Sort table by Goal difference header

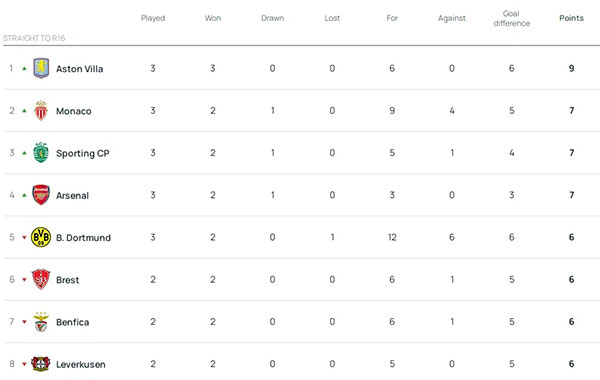tap(512, 18)
